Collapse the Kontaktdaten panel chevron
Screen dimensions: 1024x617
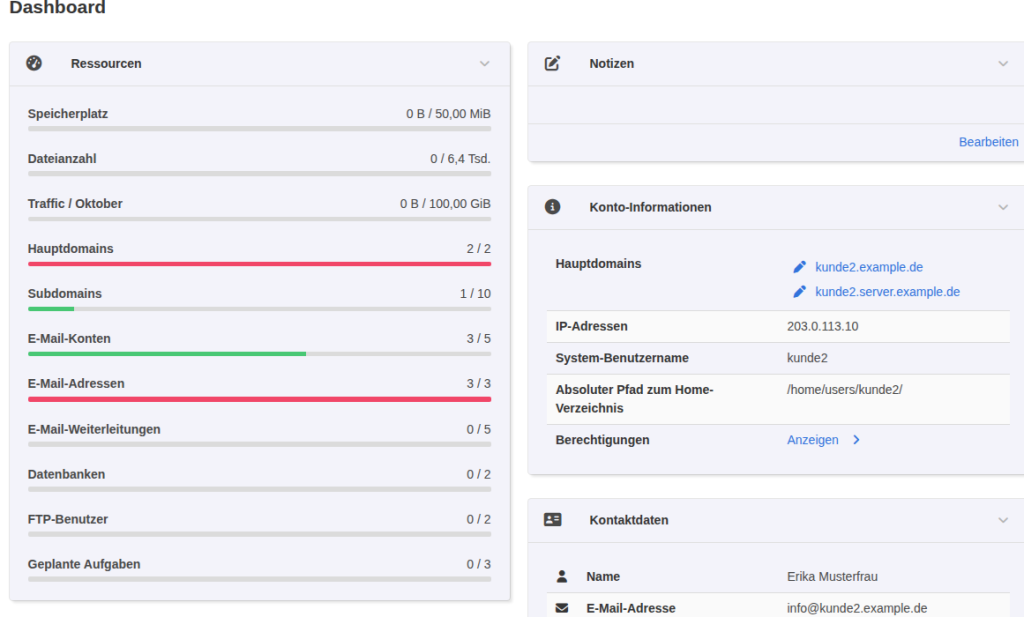coord(1003,520)
